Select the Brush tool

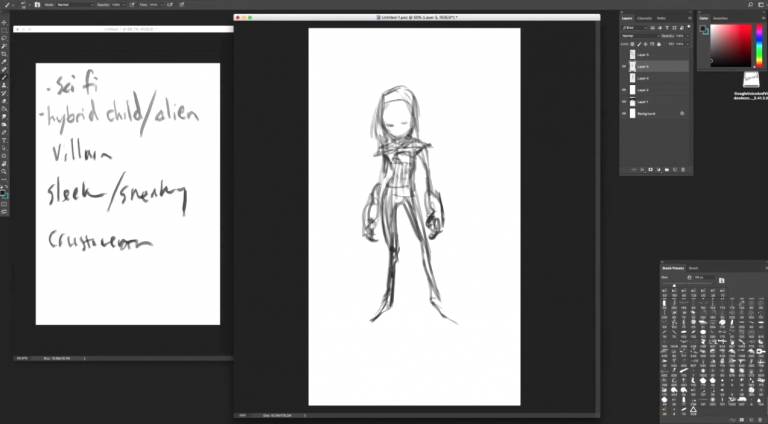coord(5,78)
